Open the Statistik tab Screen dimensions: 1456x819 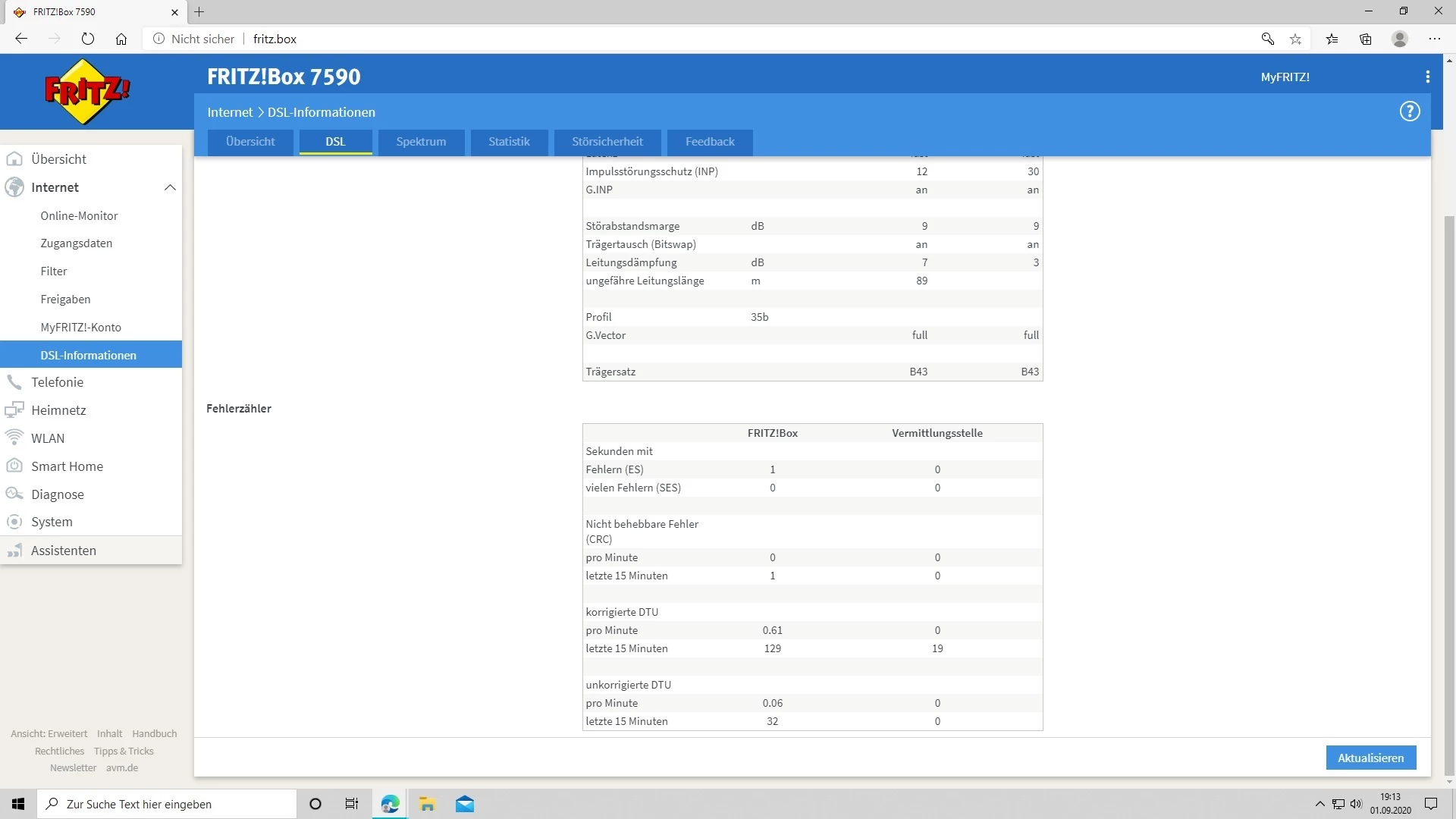point(509,142)
